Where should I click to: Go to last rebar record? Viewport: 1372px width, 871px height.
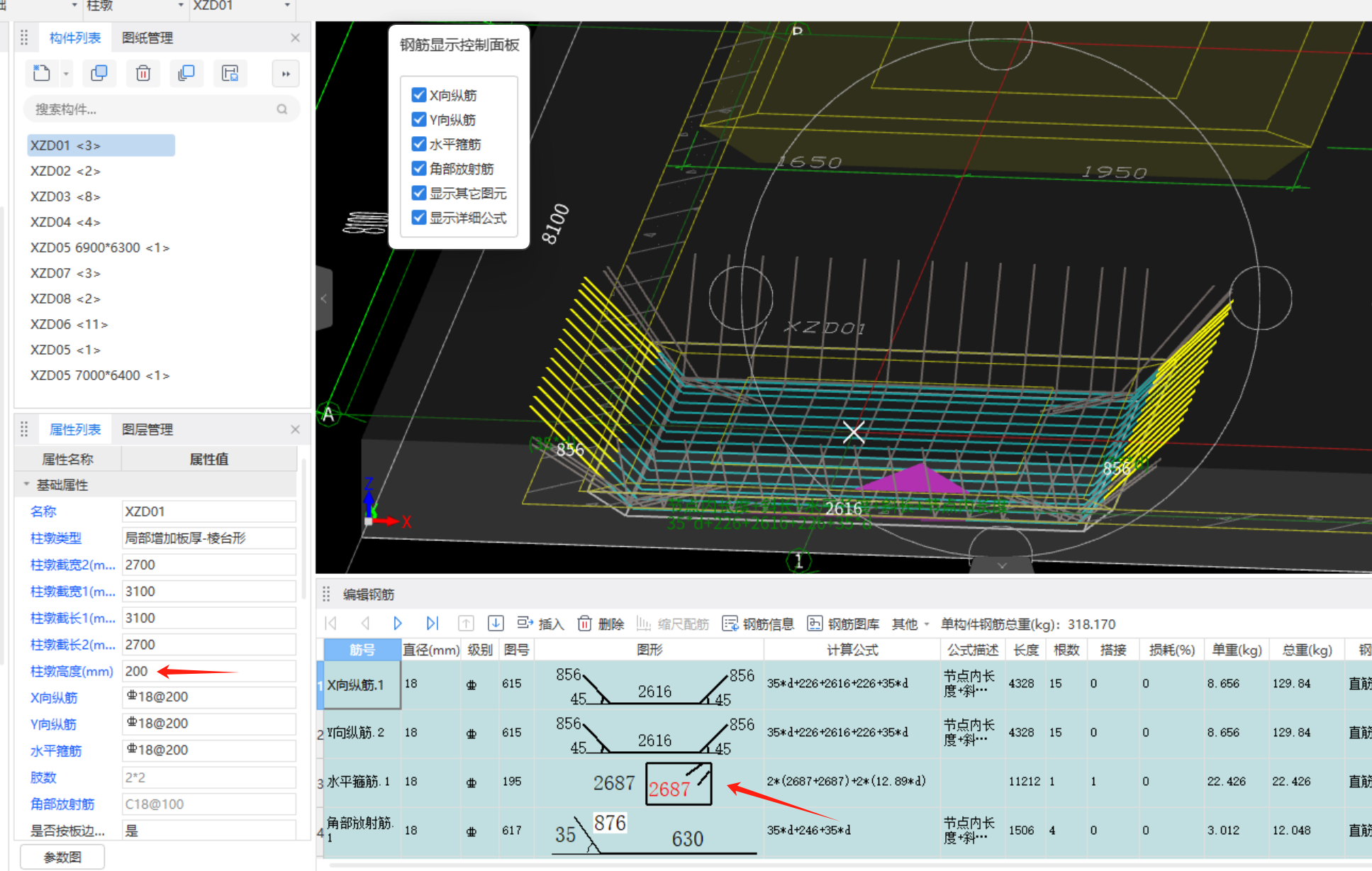point(432,623)
